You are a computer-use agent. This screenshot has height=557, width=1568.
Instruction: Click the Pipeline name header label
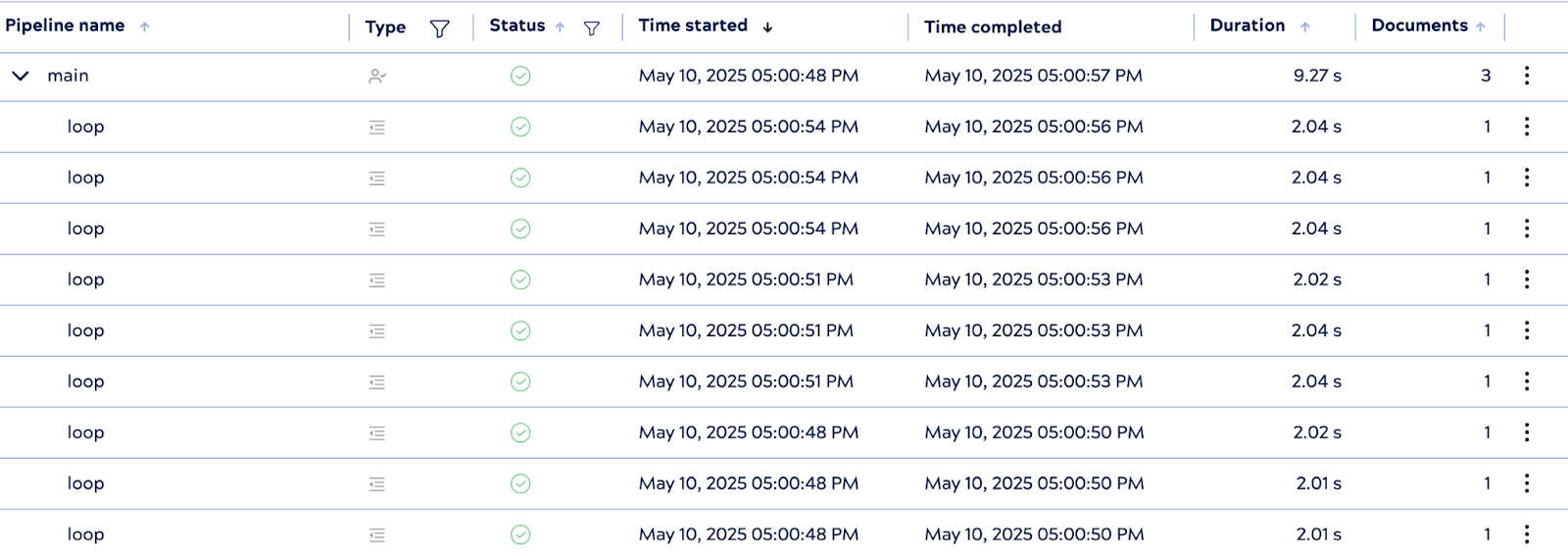(x=65, y=25)
